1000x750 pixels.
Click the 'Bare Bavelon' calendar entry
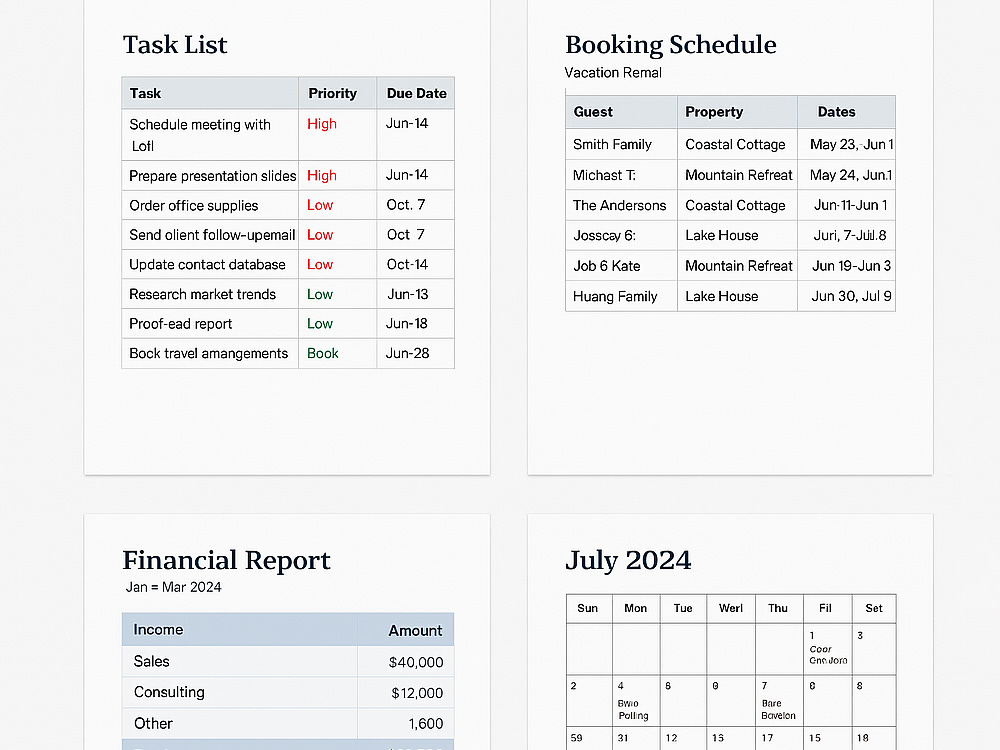pos(778,710)
